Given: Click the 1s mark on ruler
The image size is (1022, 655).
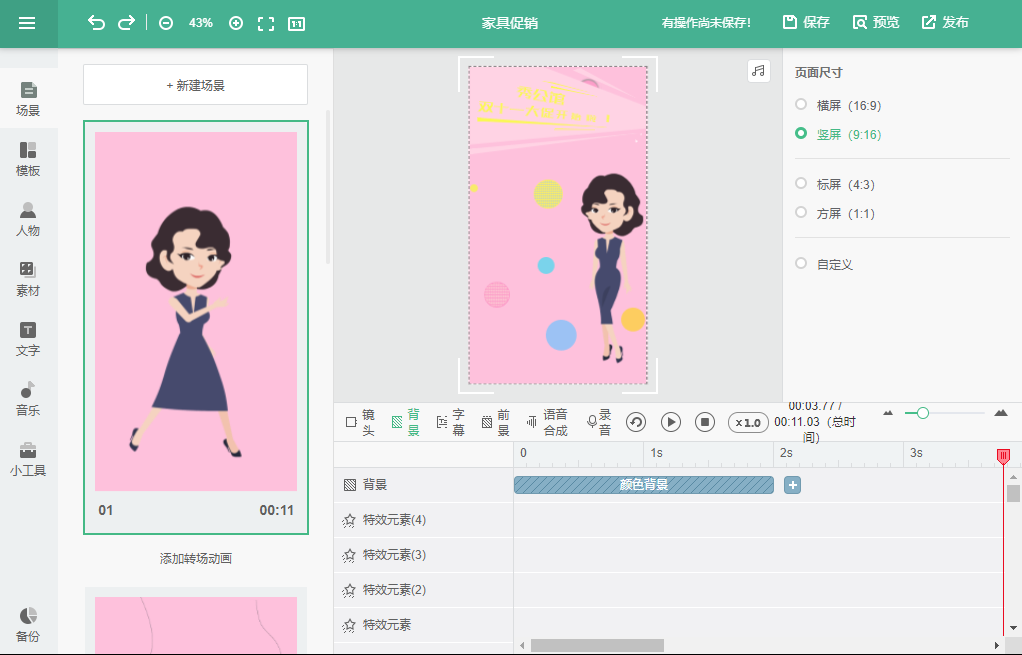Looking at the screenshot, I should point(656,452).
